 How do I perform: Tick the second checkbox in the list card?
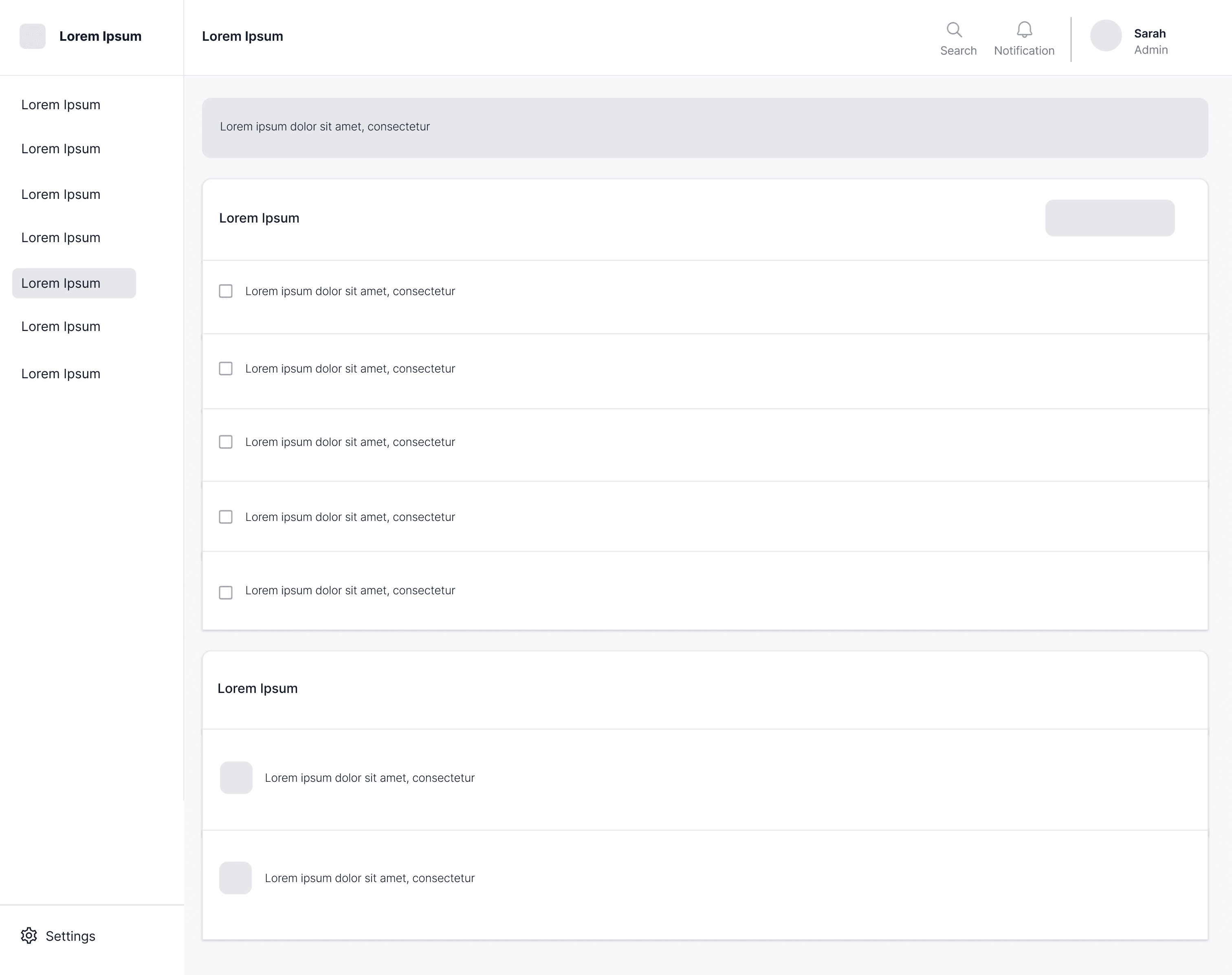click(x=226, y=369)
